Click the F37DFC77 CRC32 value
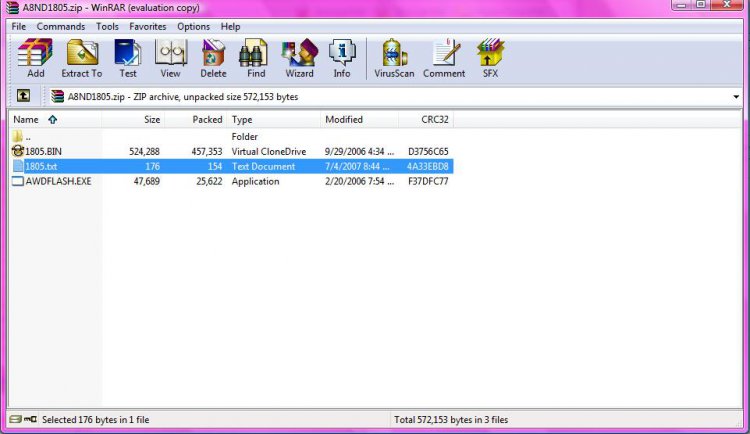 tap(428, 181)
